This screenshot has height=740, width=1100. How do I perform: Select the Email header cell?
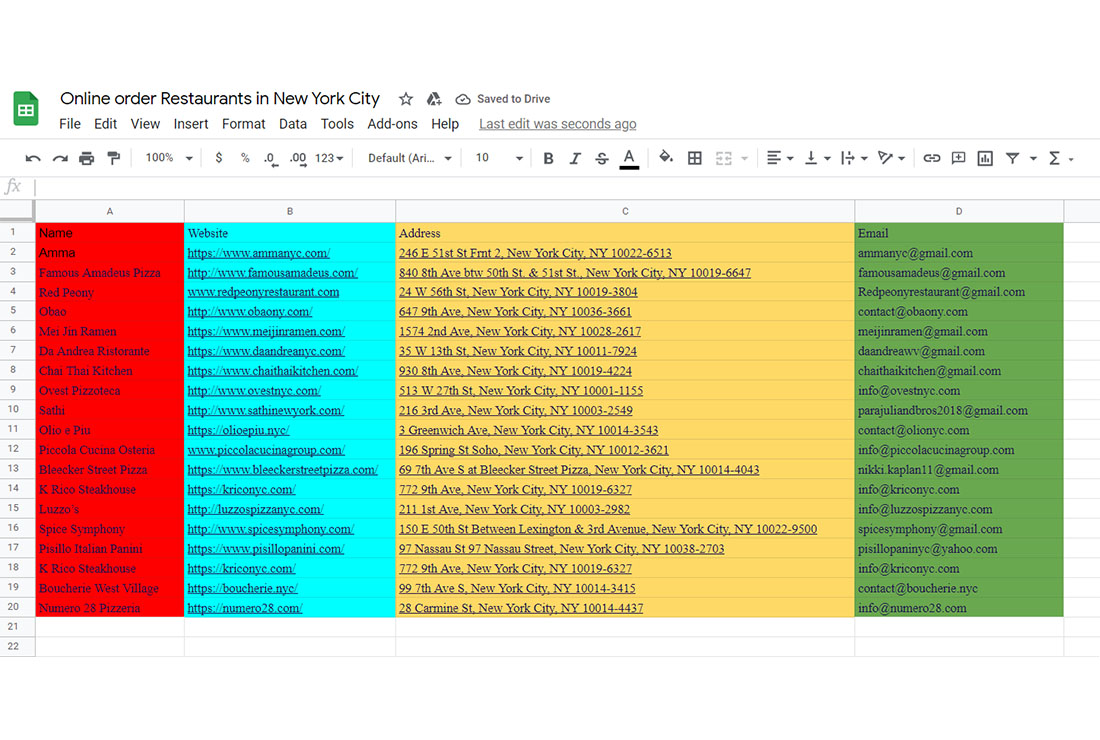click(x=959, y=233)
